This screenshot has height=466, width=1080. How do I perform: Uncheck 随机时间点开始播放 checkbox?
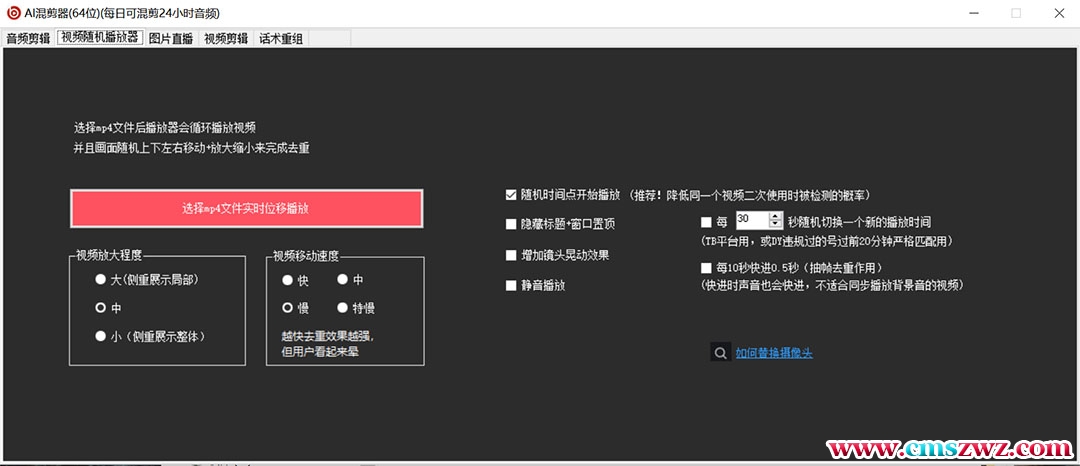pos(511,195)
